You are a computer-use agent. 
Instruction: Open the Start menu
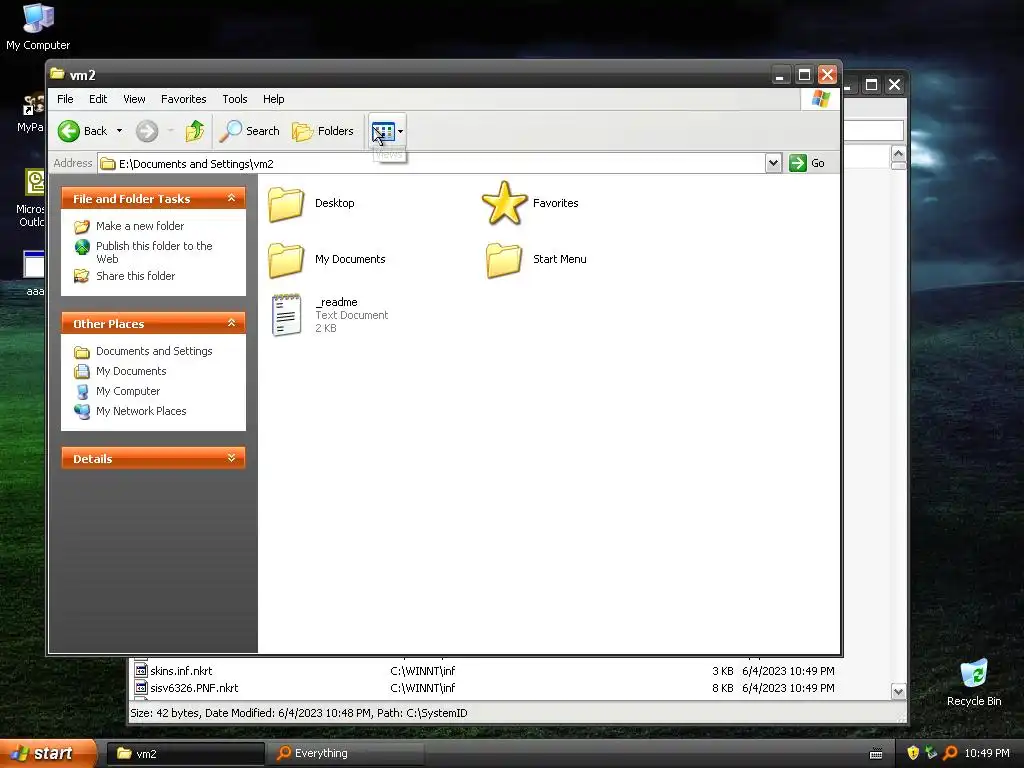(x=47, y=754)
